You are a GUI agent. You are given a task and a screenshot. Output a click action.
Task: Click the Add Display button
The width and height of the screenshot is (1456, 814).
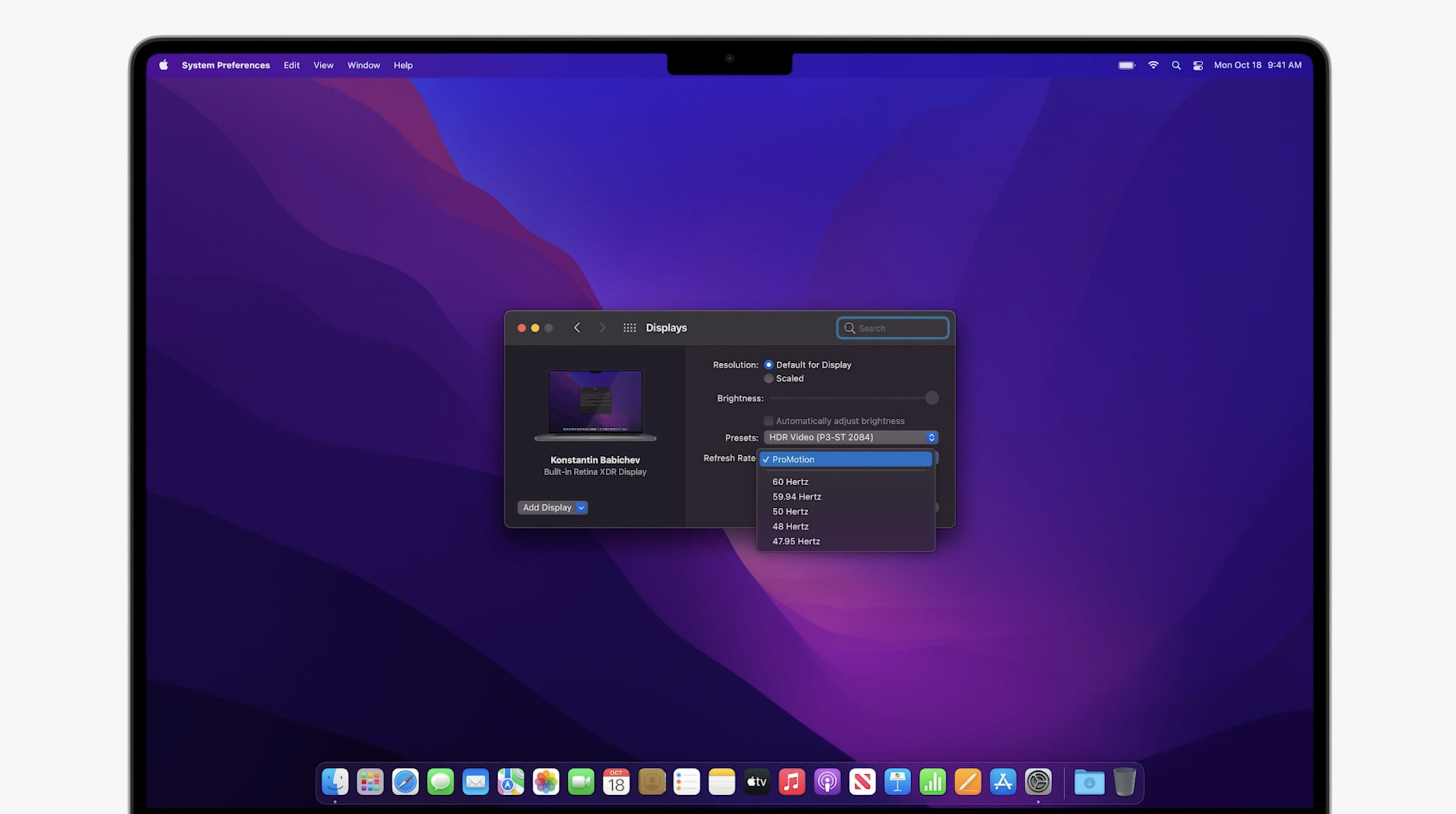[547, 507]
